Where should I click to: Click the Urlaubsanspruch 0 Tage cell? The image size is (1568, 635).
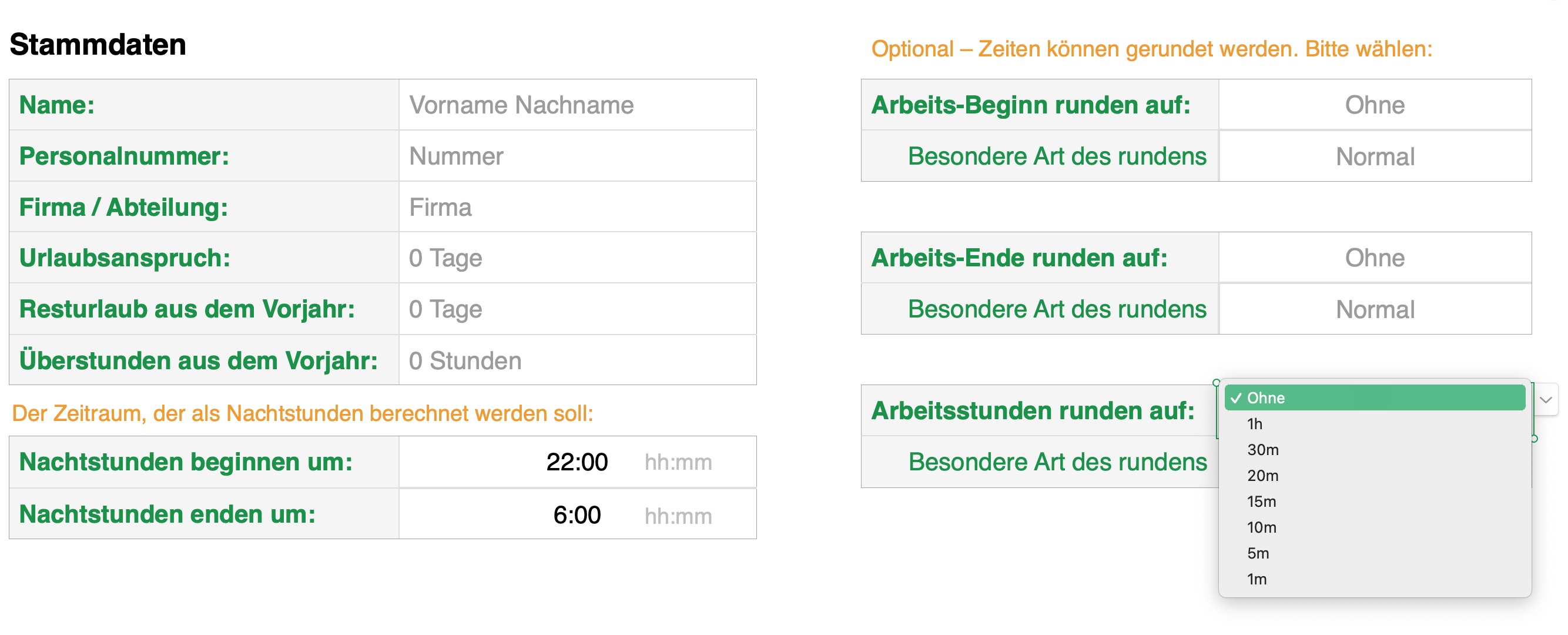[x=577, y=258]
